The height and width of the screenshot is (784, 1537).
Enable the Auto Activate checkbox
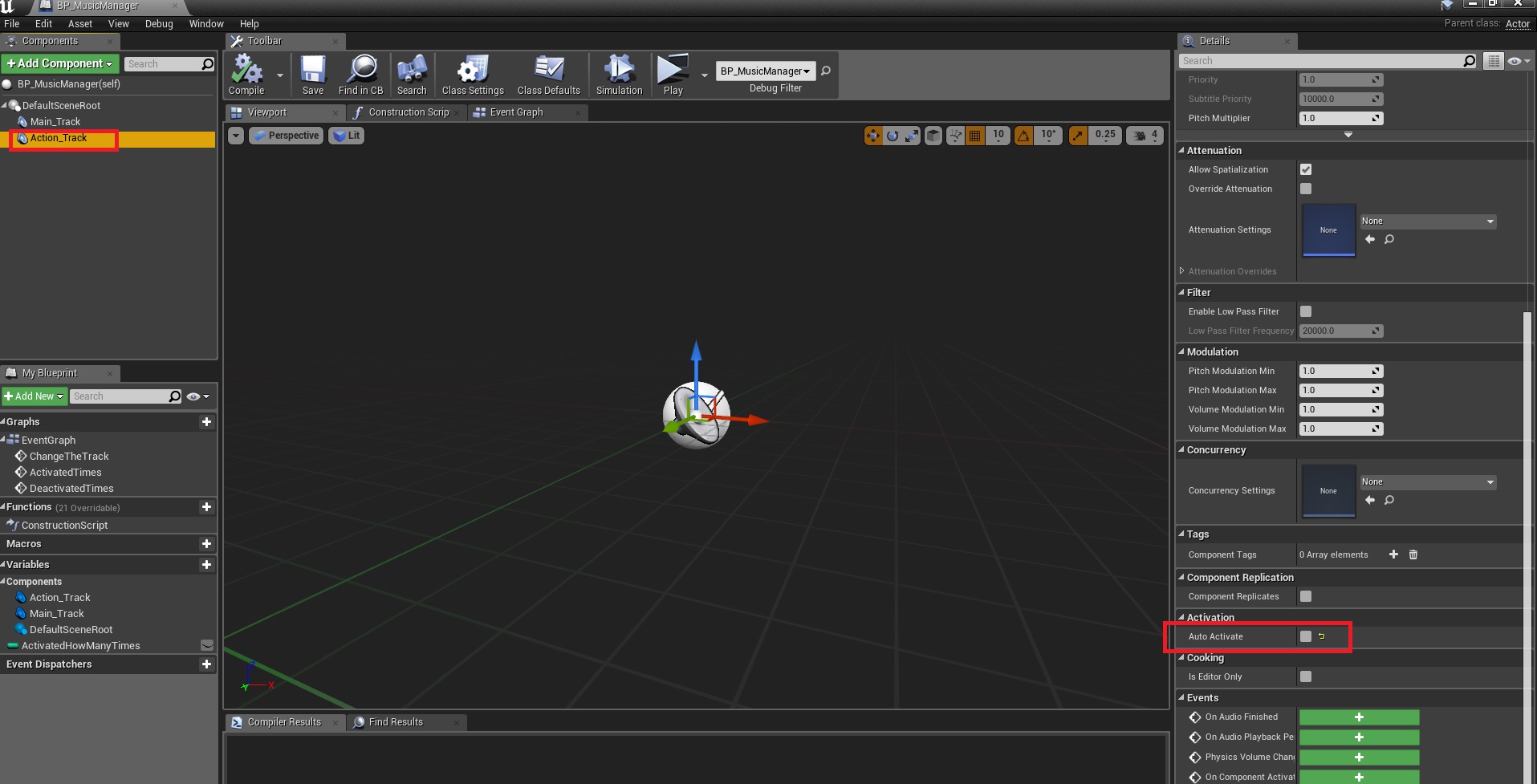[x=1306, y=636]
